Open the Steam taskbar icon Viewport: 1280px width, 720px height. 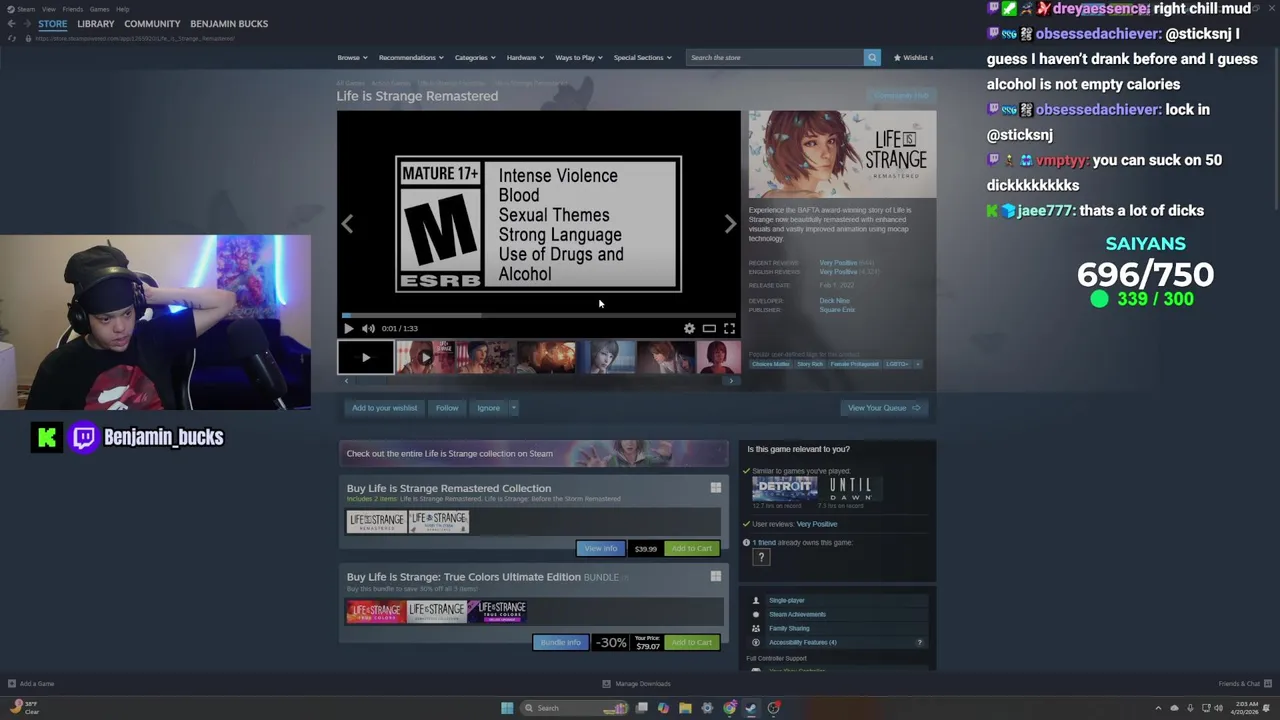(x=751, y=708)
